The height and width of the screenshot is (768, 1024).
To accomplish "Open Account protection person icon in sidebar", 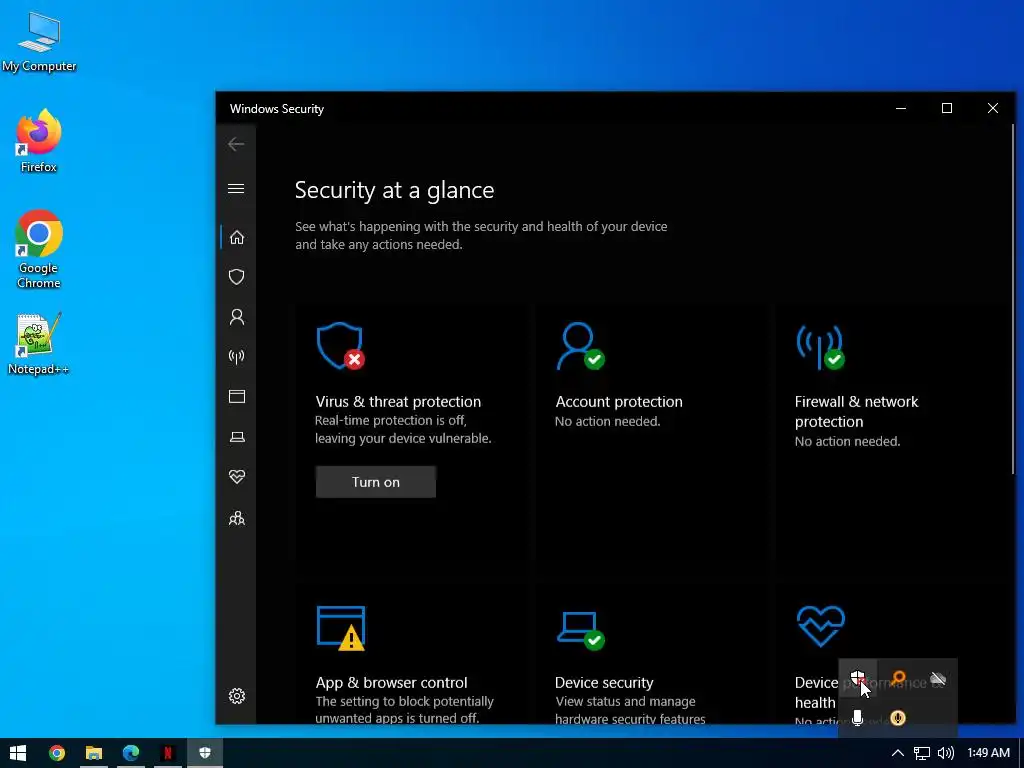I will pyautogui.click(x=236, y=317).
